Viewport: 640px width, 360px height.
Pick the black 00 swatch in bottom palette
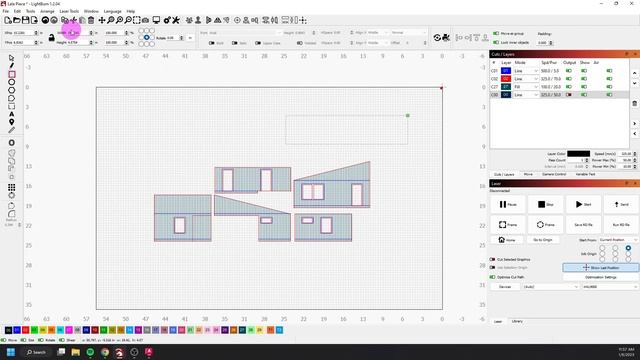(x=9, y=330)
